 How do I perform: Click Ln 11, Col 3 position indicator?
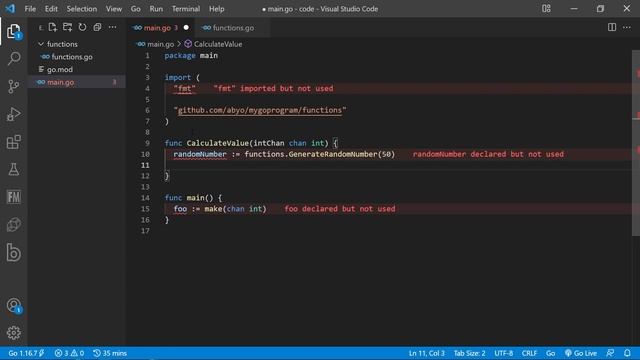427,353
